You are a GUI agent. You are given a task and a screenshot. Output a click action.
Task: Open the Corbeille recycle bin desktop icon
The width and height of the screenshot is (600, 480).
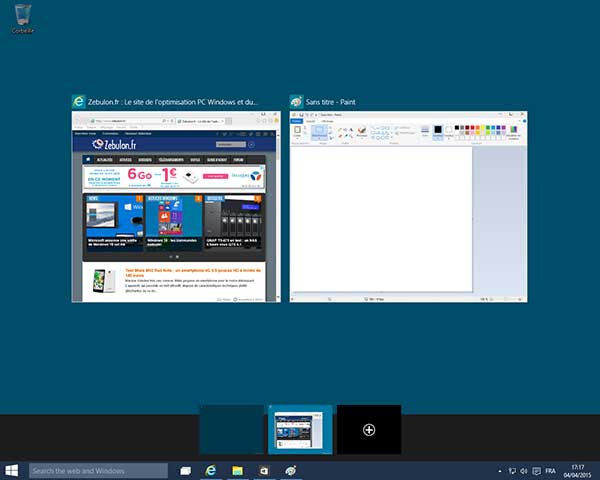pyautogui.click(x=23, y=18)
